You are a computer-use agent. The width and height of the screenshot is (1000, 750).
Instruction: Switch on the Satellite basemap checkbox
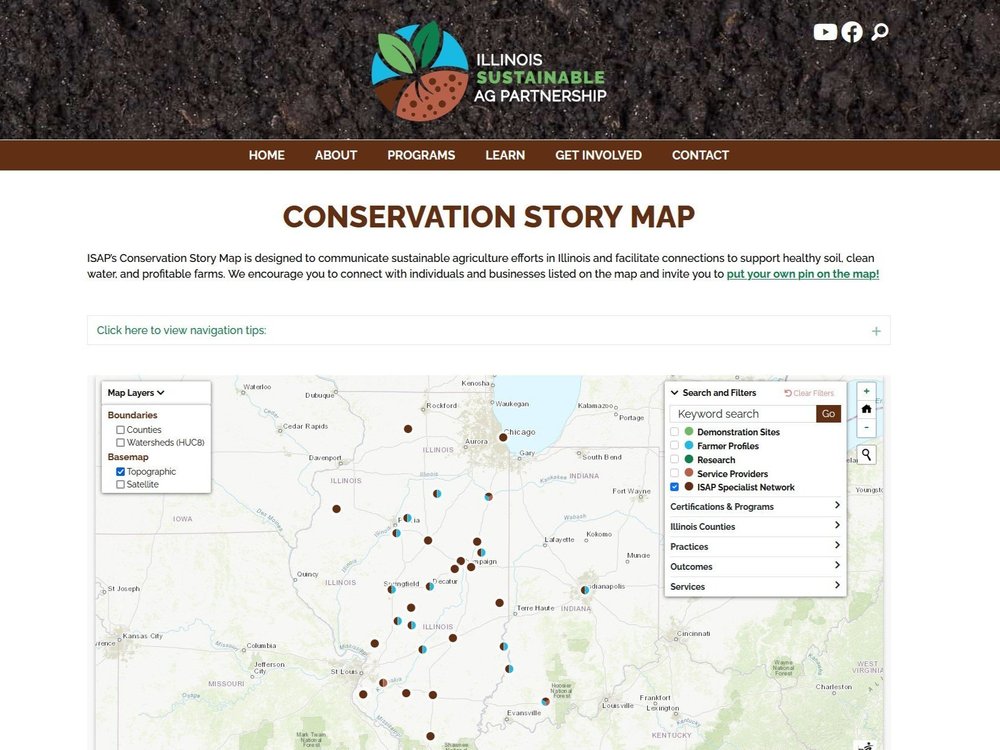pos(120,485)
